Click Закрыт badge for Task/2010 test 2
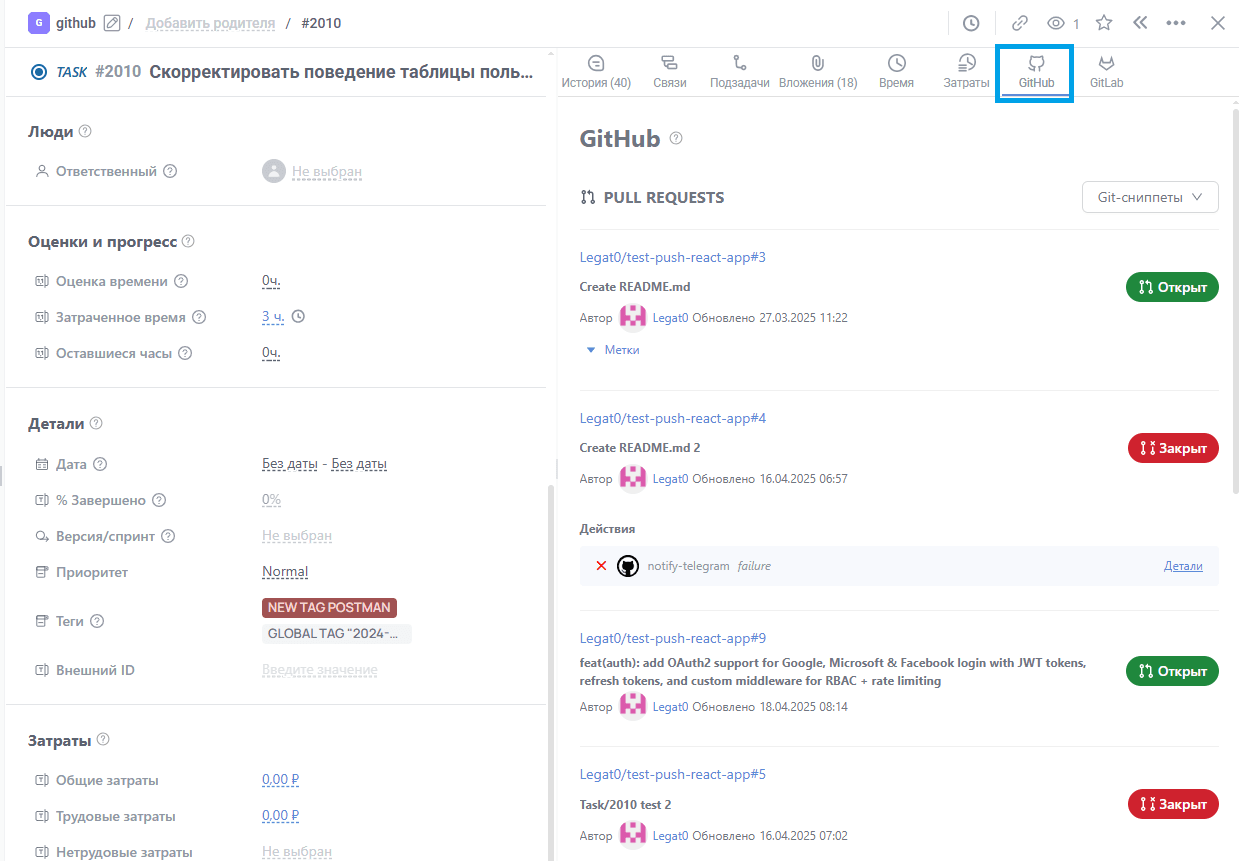 1173,804
